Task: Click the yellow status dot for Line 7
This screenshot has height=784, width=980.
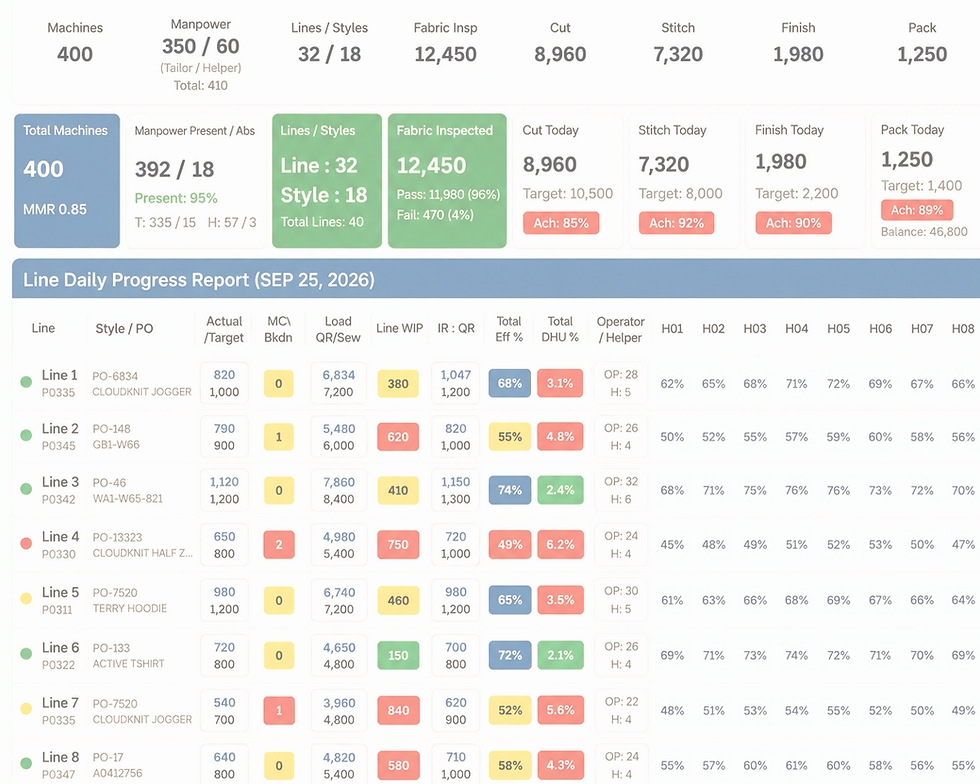Action: click(x=26, y=708)
